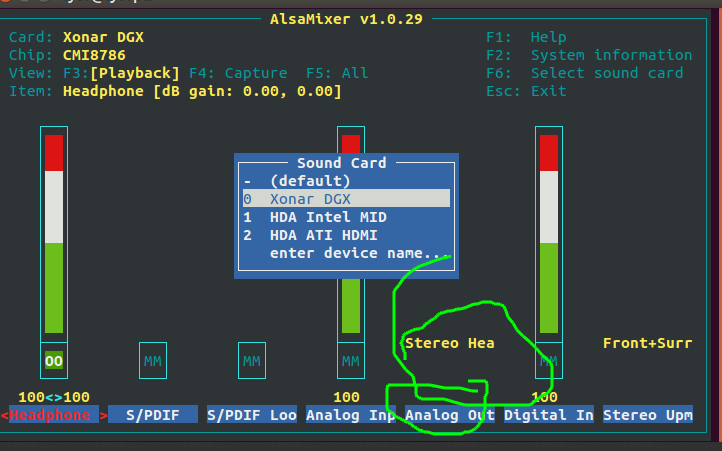Click the F2 System information hint
Viewport: 722px width, 451px height.
pos(589,55)
